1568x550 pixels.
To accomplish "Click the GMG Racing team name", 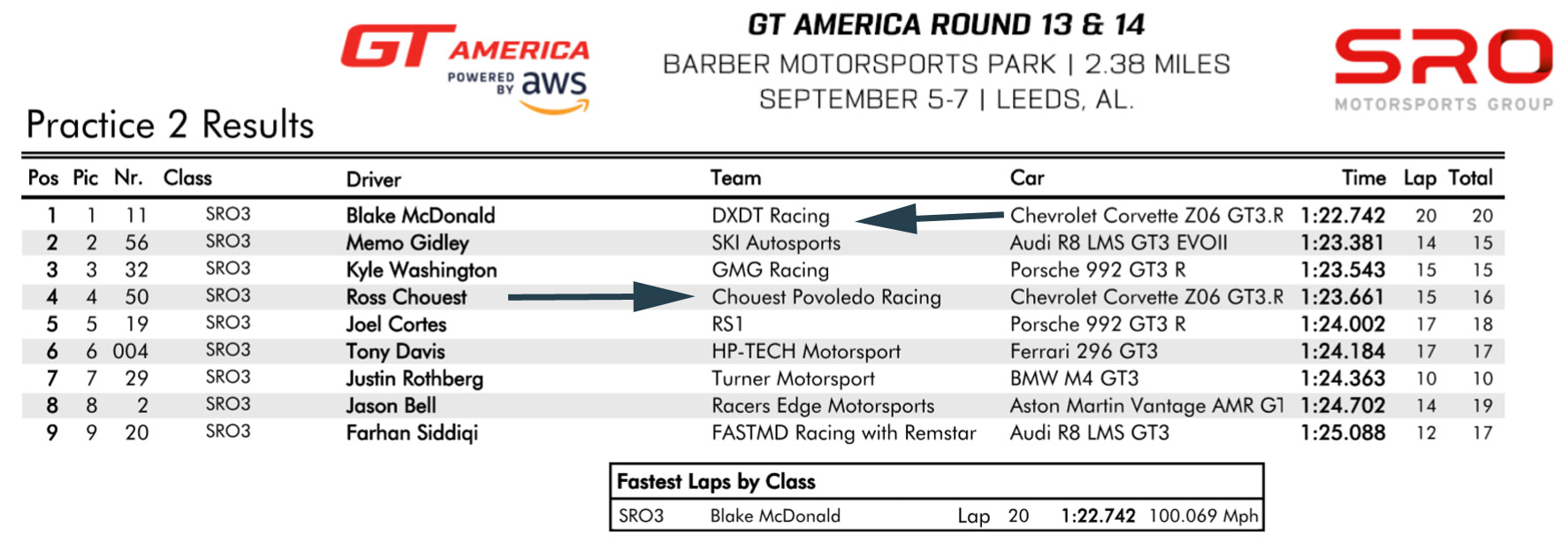I will pos(770,270).
